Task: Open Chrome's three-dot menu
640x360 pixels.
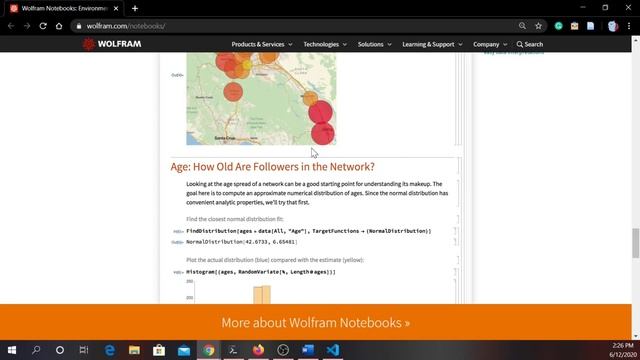Action: click(629, 26)
